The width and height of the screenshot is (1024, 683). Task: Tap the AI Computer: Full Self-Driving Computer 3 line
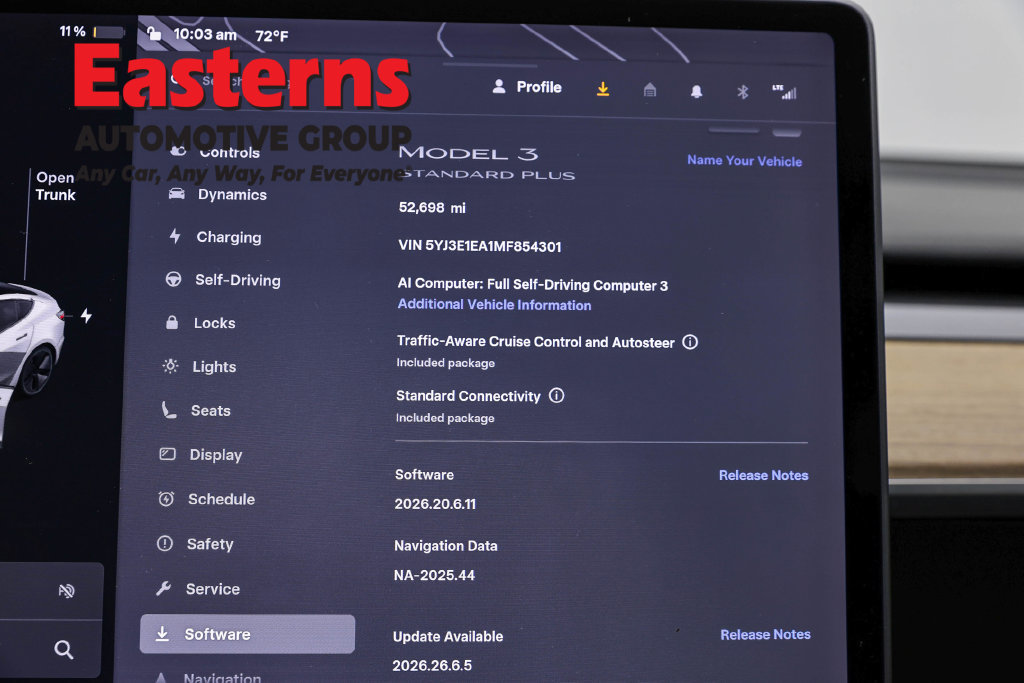(533, 285)
